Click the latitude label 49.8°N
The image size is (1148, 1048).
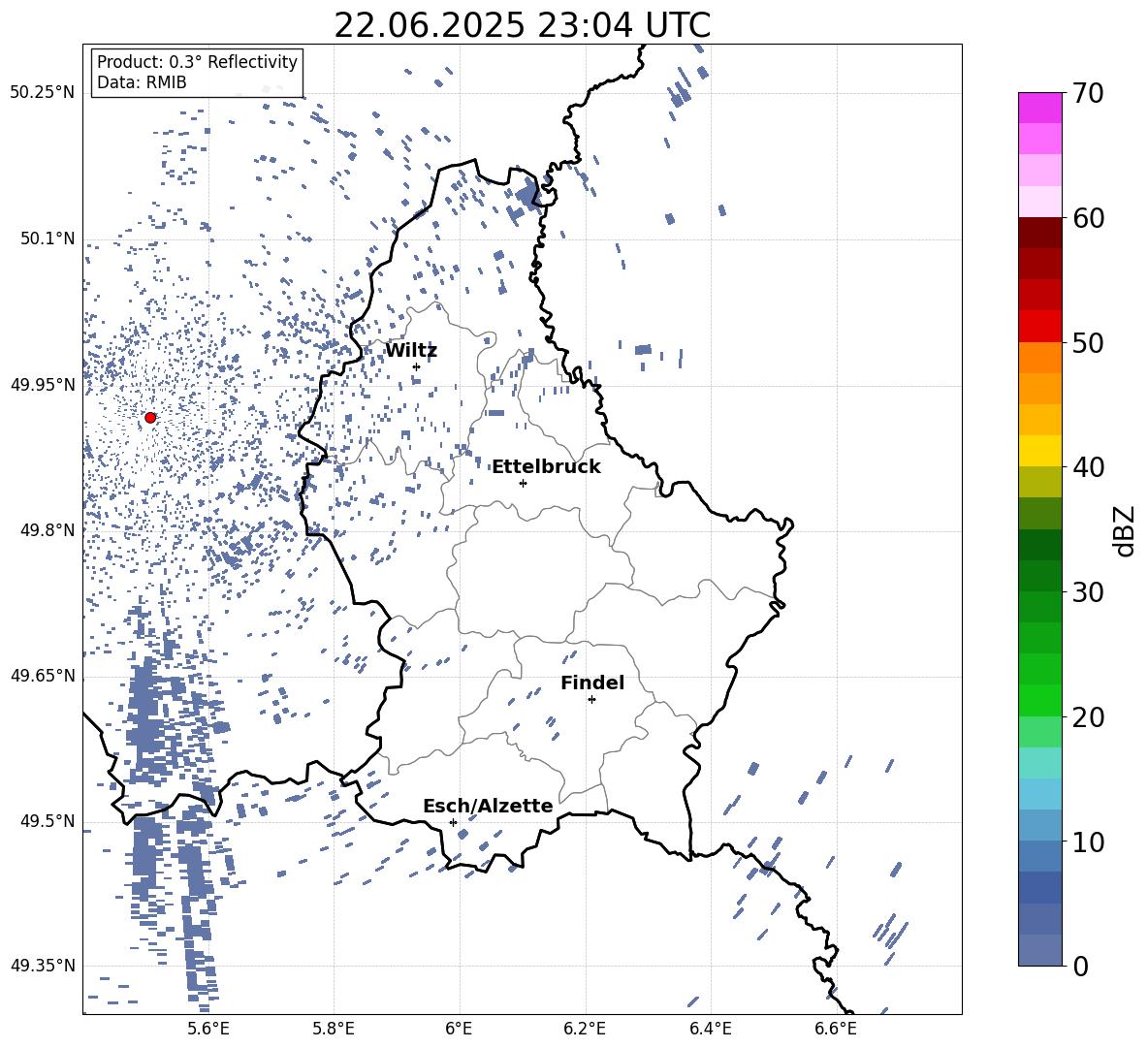(x=47, y=530)
